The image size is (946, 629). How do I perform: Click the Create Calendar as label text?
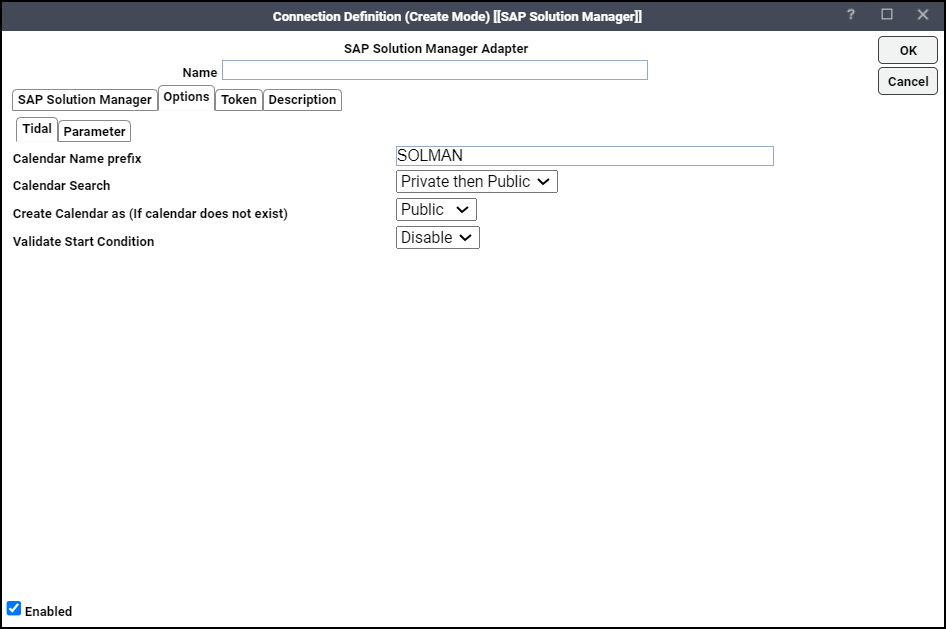click(150, 213)
